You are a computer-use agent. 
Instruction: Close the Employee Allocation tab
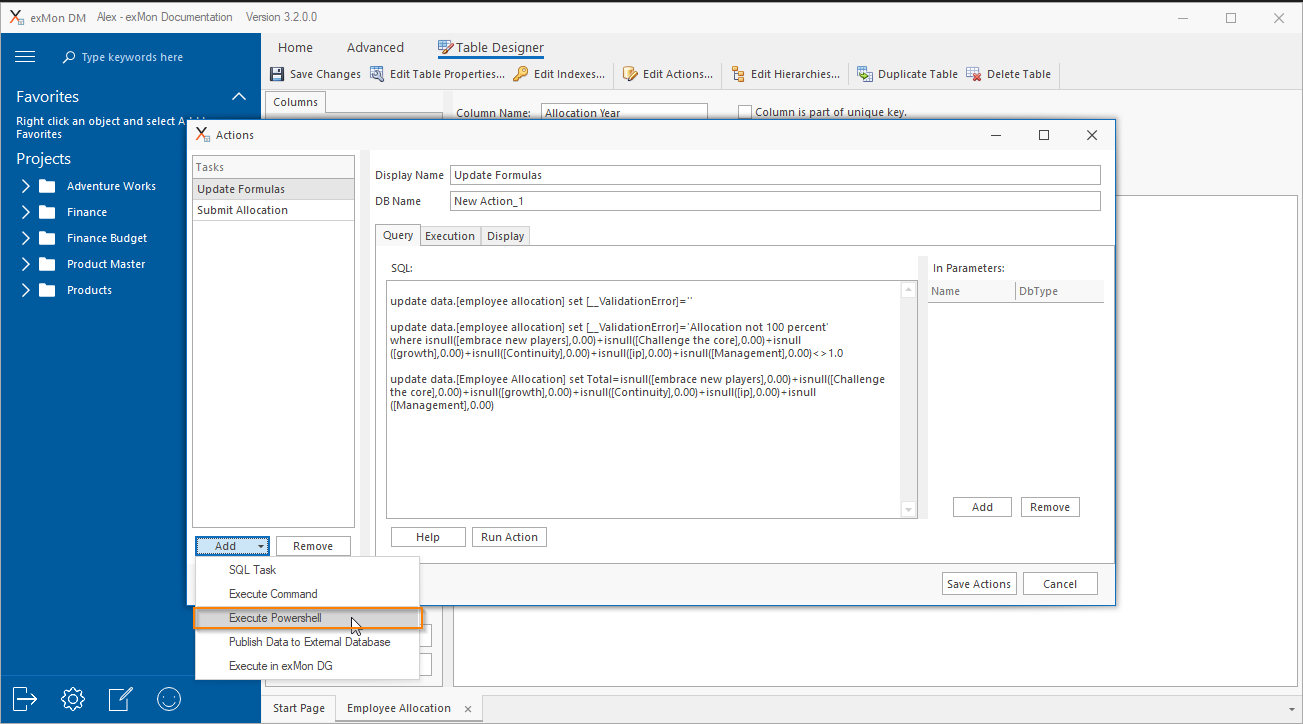pyautogui.click(x=468, y=709)
